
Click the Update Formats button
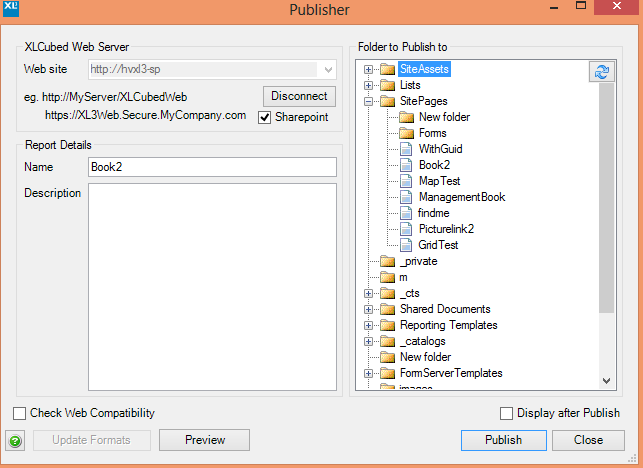click(92, 440)
